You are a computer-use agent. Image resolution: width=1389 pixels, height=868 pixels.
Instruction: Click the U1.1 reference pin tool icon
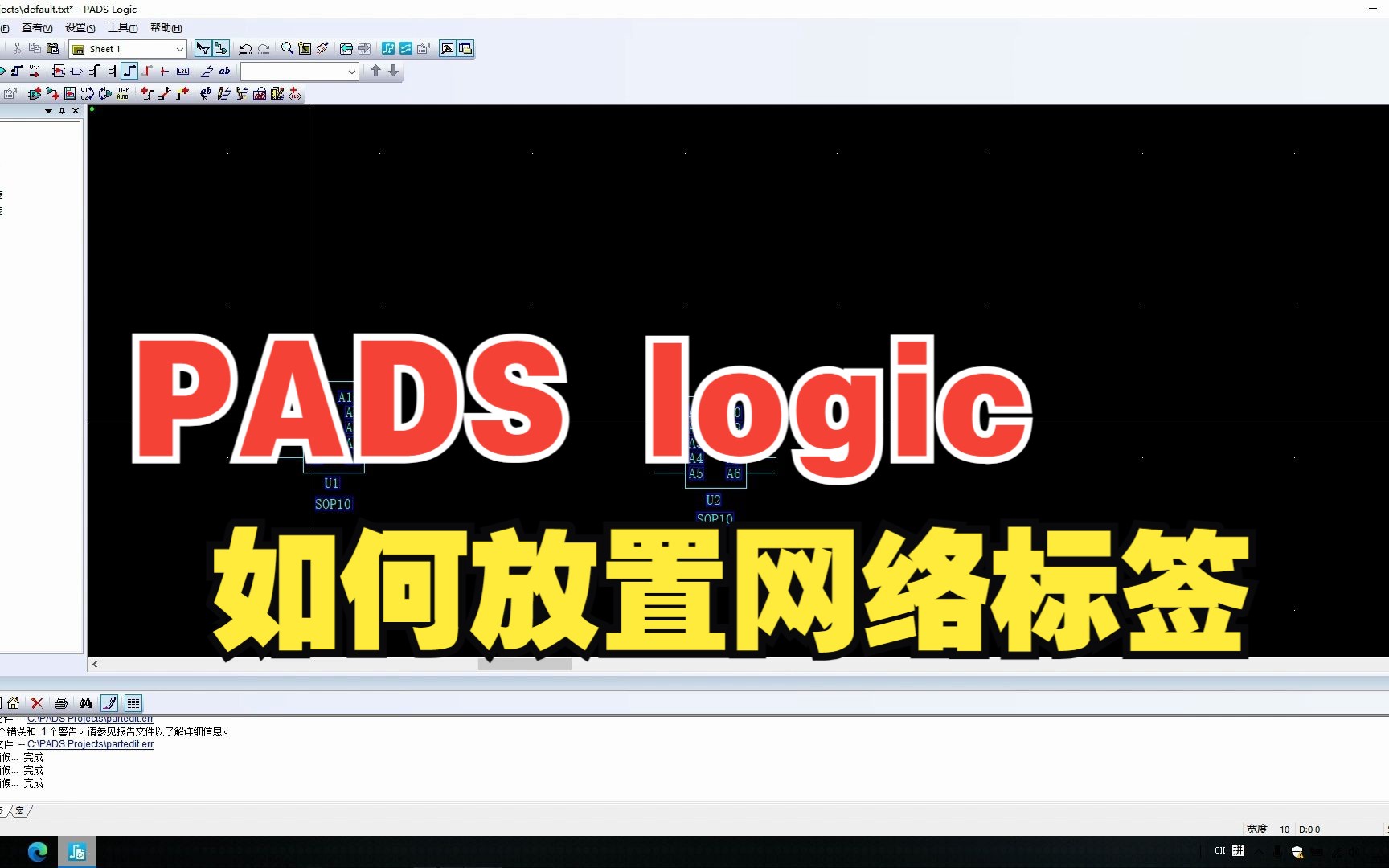35,71
